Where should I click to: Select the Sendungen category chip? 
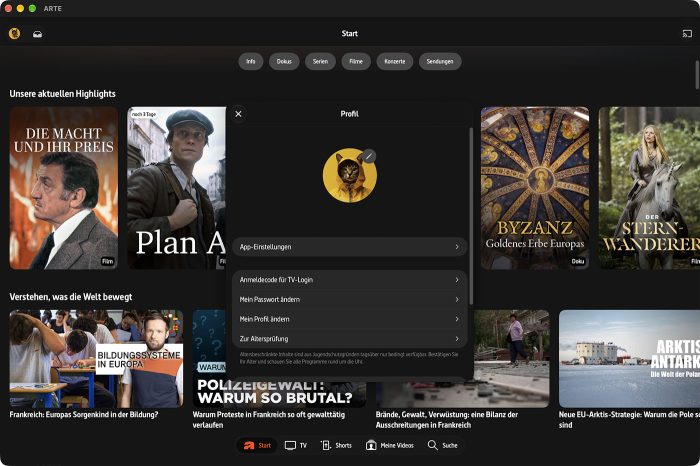[x=440, y=62]
